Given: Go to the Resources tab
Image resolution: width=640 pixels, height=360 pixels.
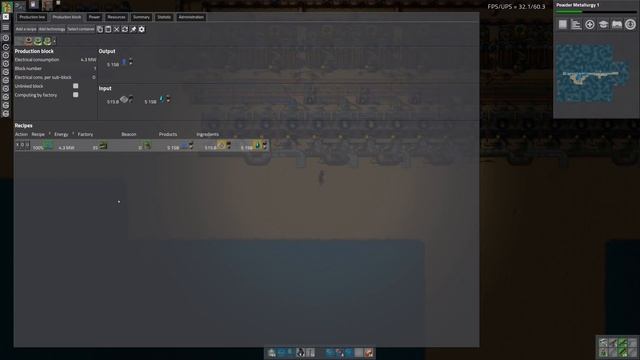Looking at the screenshot, I should pos(116,17).
